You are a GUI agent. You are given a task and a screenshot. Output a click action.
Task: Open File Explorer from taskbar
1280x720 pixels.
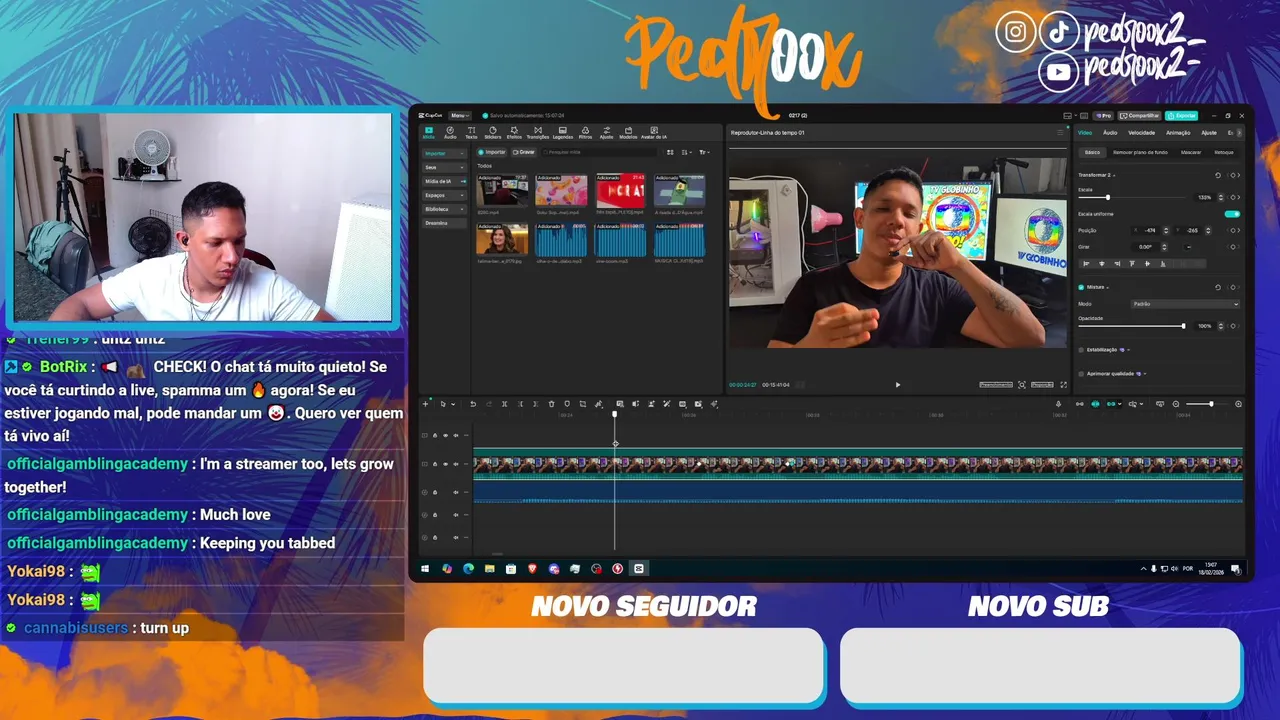[x=489, y=568]
